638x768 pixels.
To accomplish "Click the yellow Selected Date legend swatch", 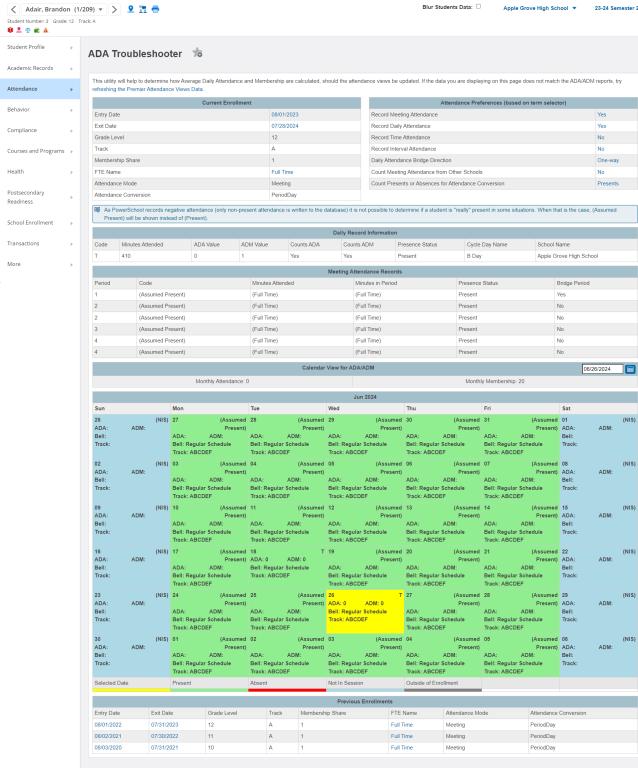I will click(x=131, y=690).
